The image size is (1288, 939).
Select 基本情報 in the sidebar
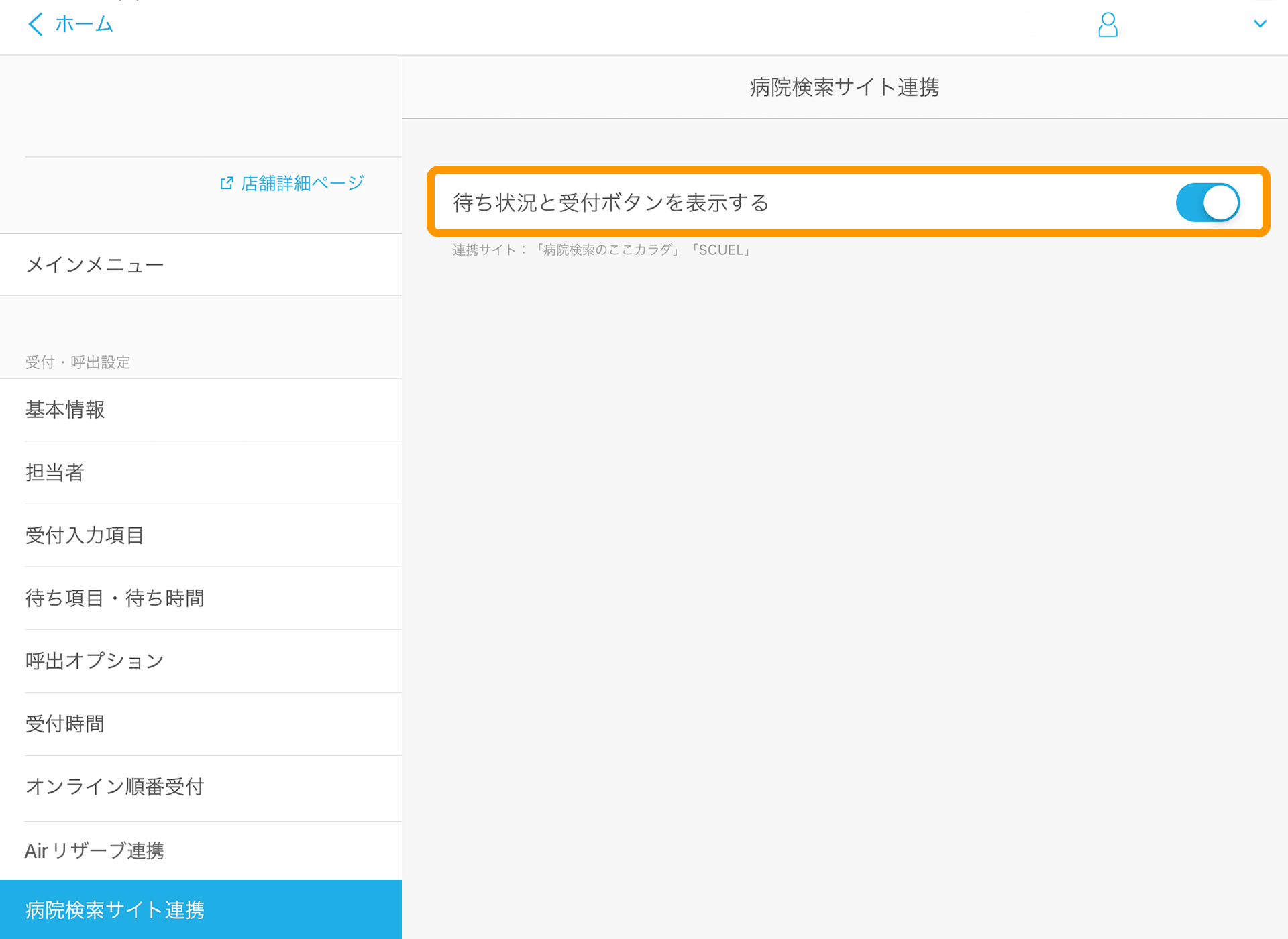(x=64, y=410)
